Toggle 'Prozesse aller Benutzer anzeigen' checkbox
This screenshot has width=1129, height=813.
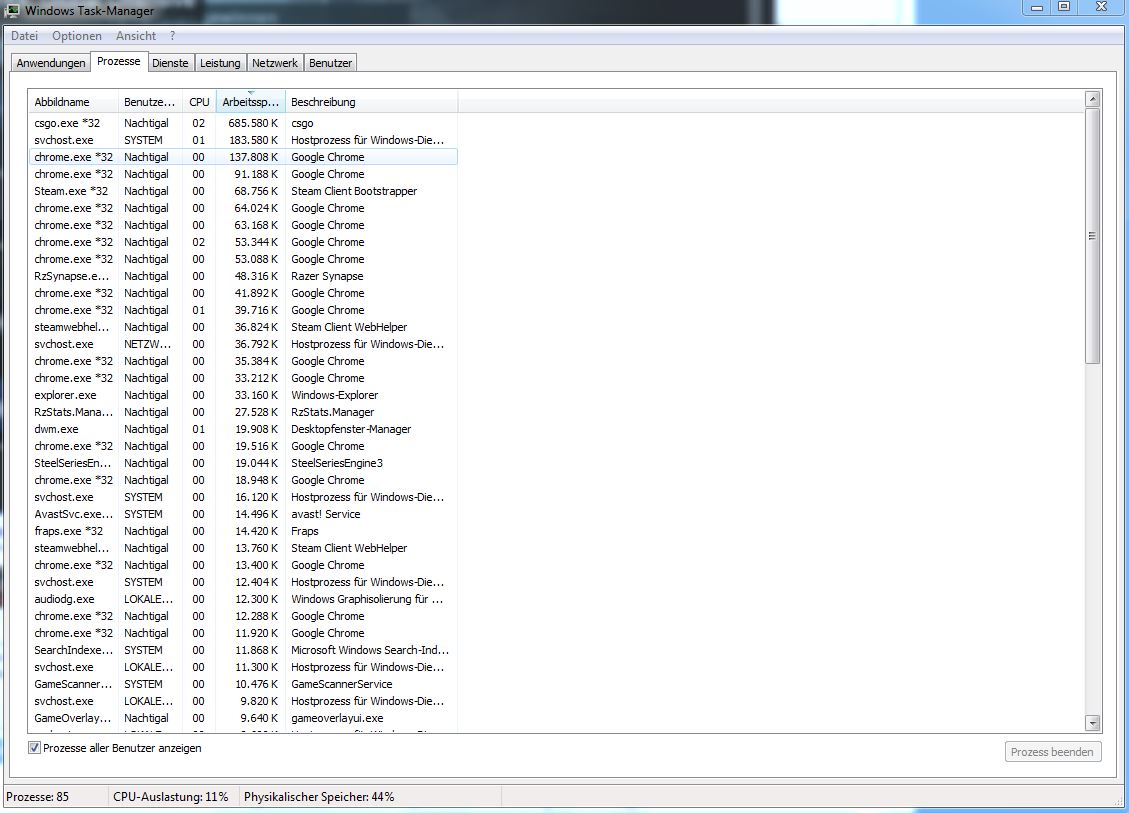[x=34, y=747]
